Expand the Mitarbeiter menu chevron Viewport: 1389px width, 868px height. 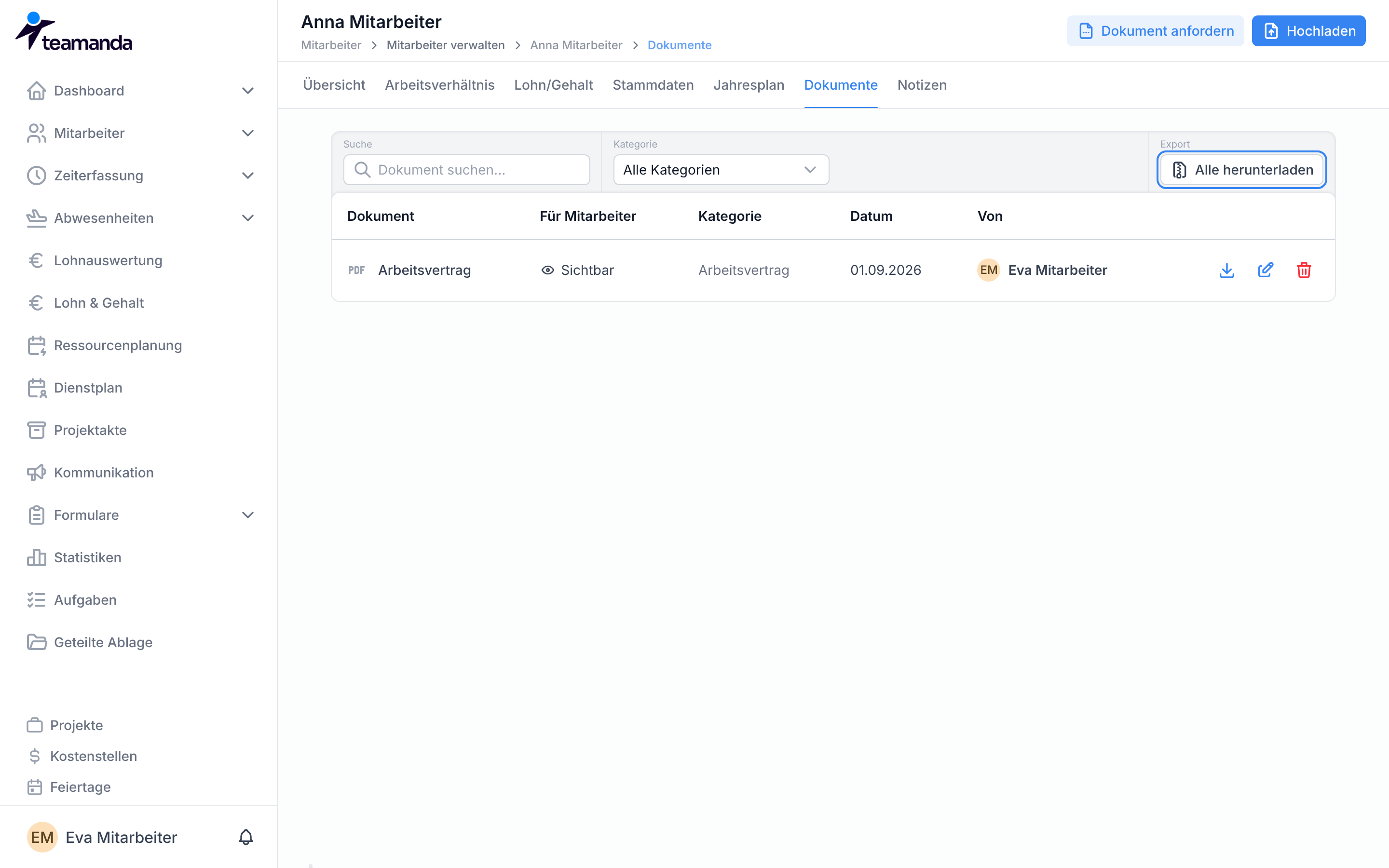[x=247, y=133]
